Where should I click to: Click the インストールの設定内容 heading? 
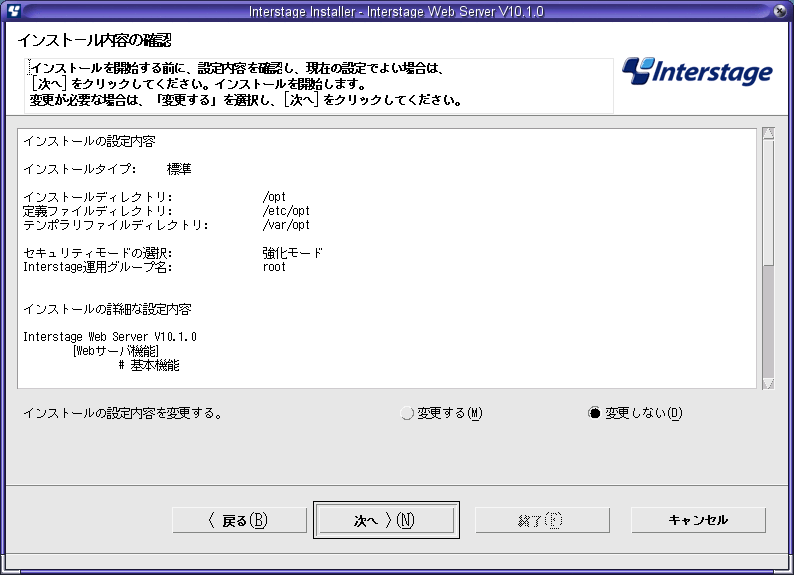click(x=89, y=141)
